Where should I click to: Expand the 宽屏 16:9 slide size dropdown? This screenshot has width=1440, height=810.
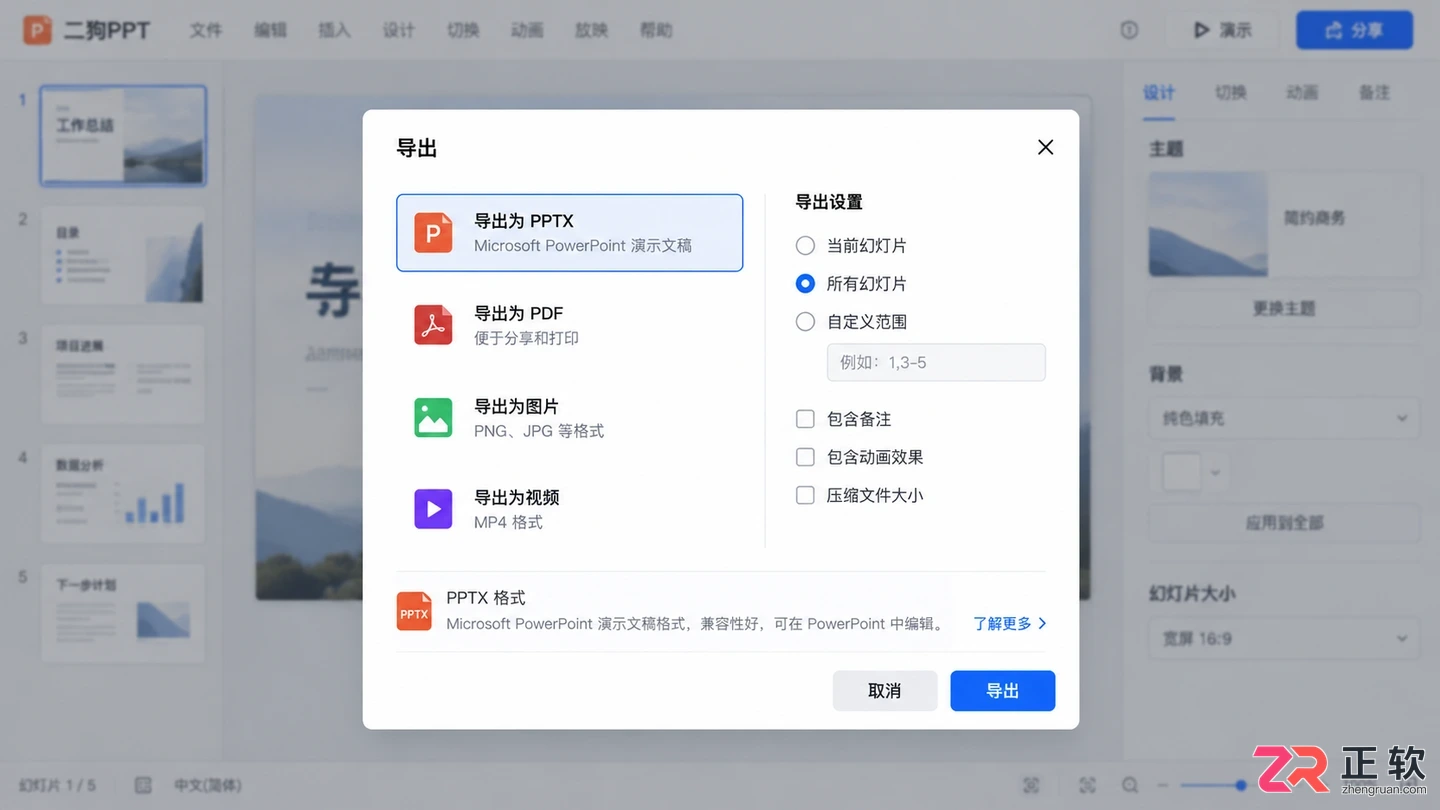coord(1284,638)
